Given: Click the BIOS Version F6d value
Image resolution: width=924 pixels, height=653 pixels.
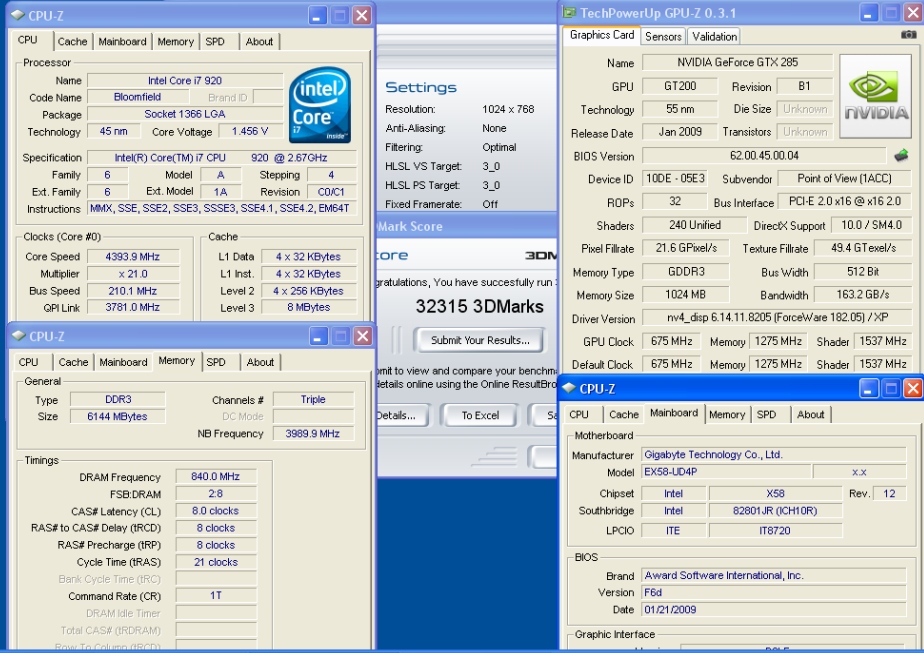Looking at the screenshot, I should click(x=773, y=592).
